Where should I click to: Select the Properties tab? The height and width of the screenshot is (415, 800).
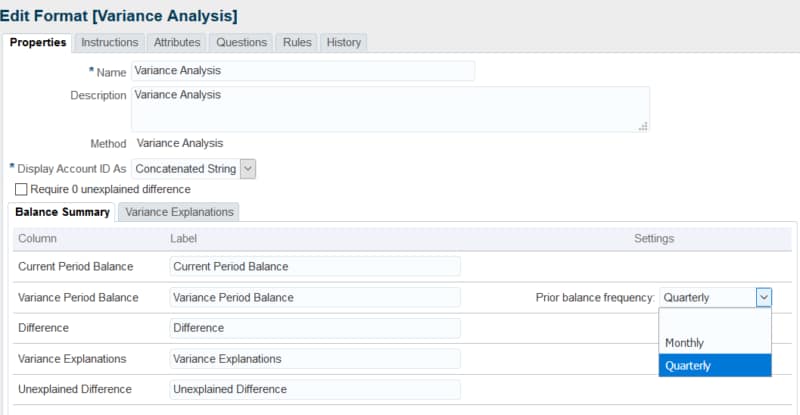point(38,42)
